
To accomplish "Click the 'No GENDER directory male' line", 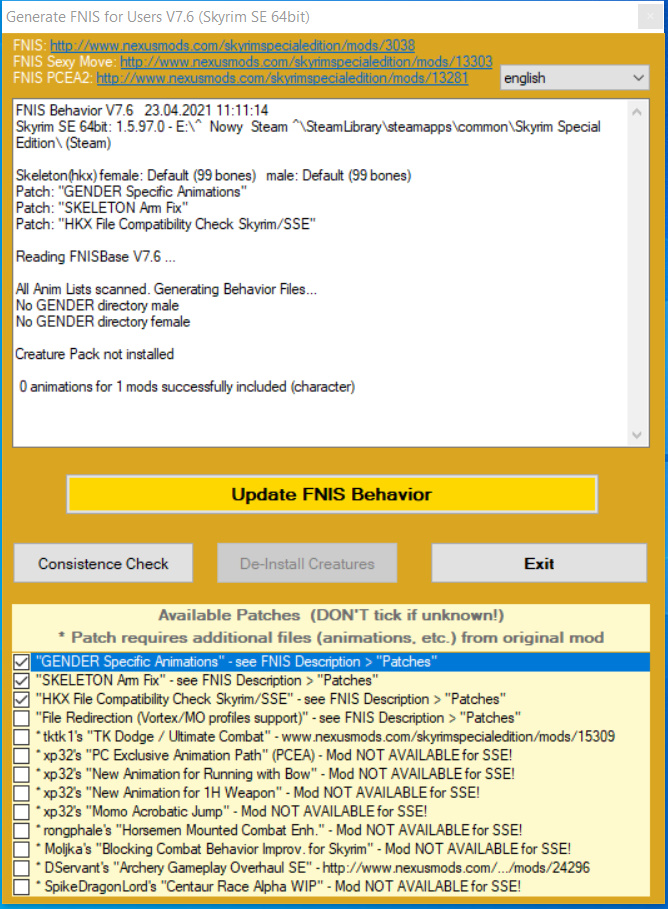I will [x=97, y=306].
